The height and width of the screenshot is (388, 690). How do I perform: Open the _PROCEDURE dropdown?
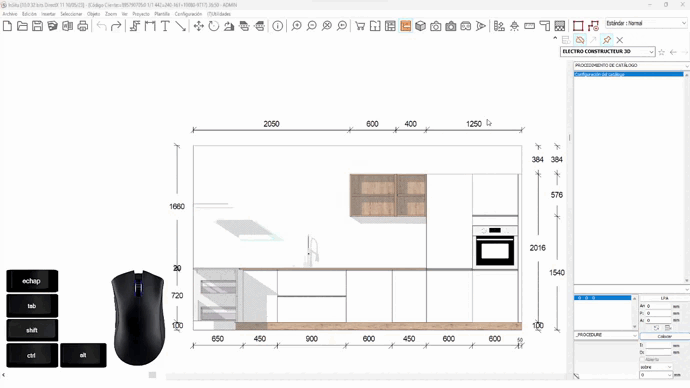(x=606, y=335)
